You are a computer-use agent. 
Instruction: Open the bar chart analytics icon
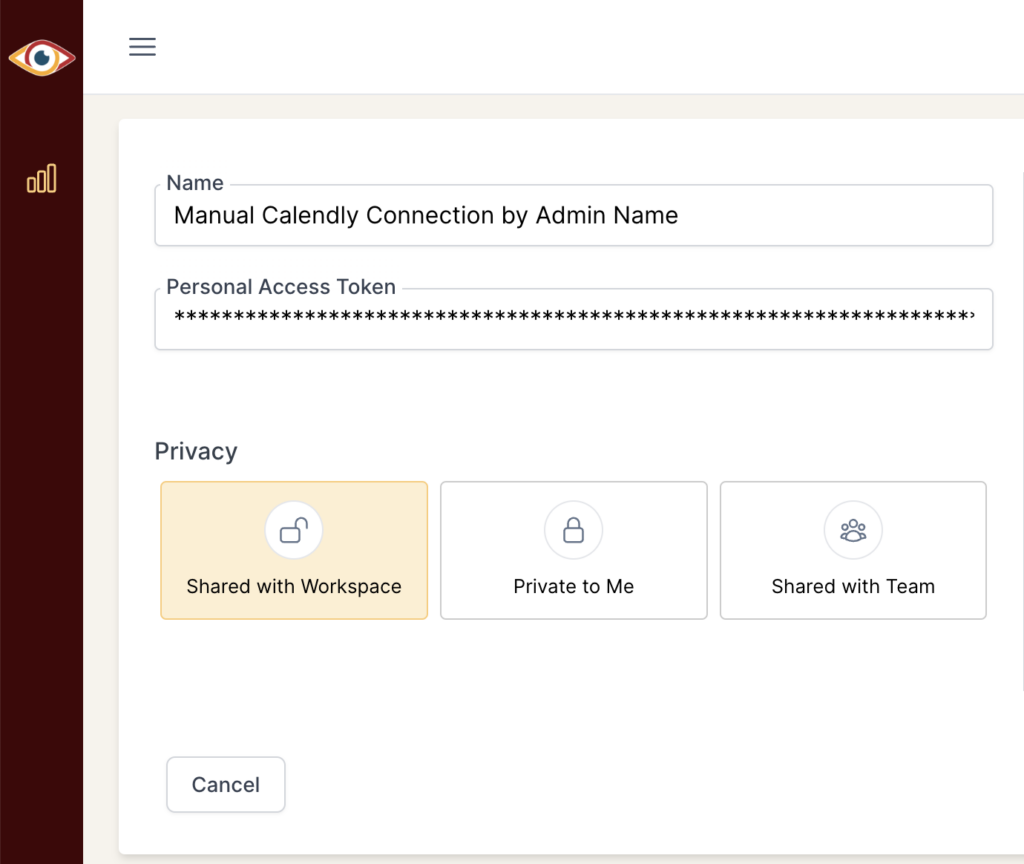pyautogui.click(x=41, y=179)
